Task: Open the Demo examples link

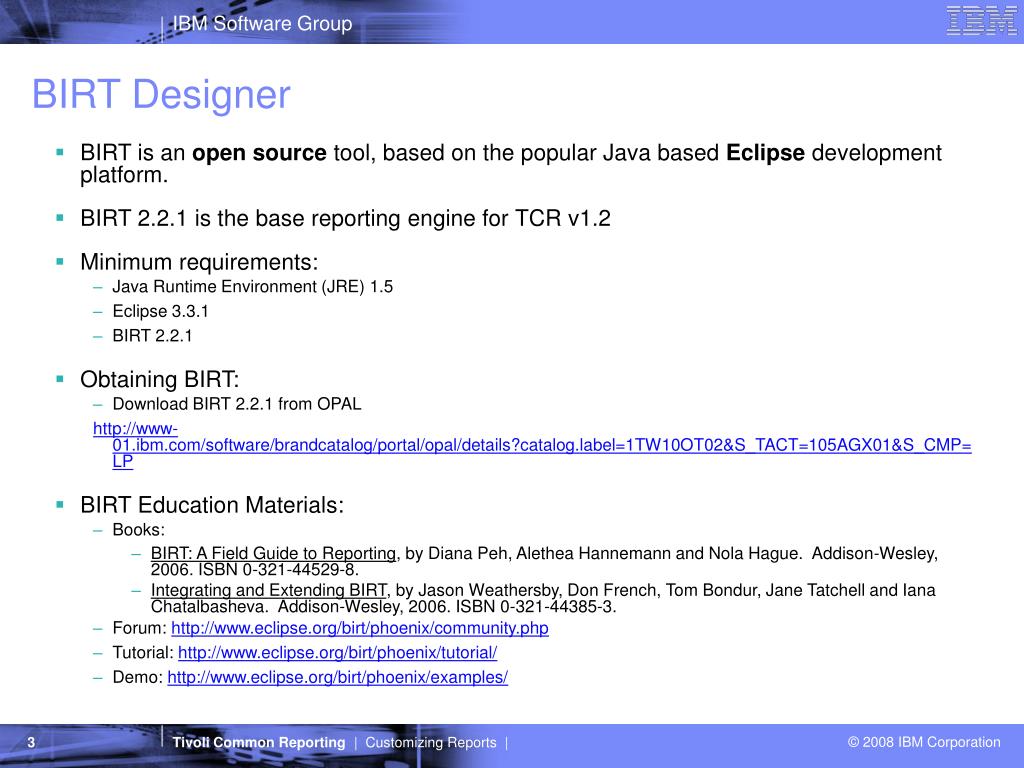Action: [338, 677]
